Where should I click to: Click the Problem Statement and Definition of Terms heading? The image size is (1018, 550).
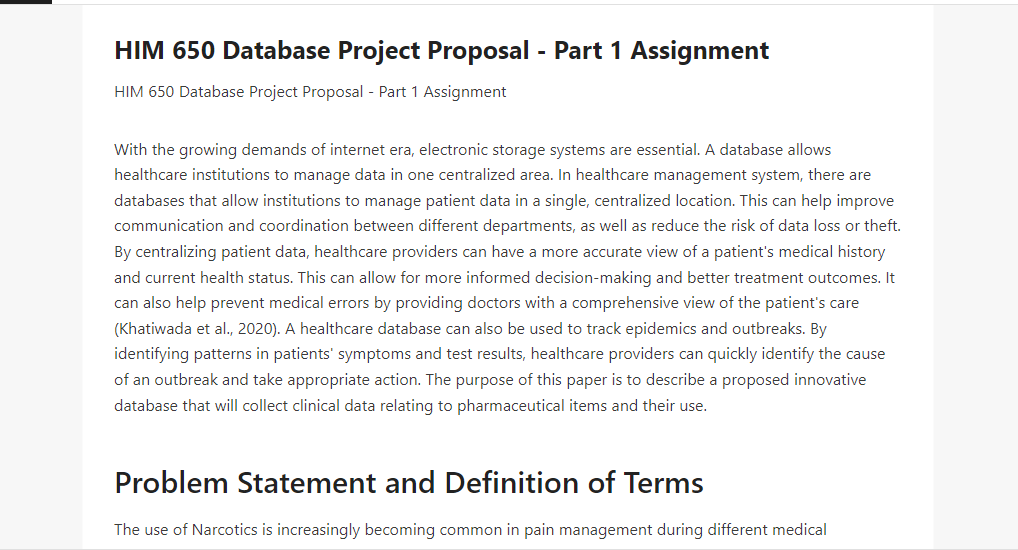pos(409,483)
